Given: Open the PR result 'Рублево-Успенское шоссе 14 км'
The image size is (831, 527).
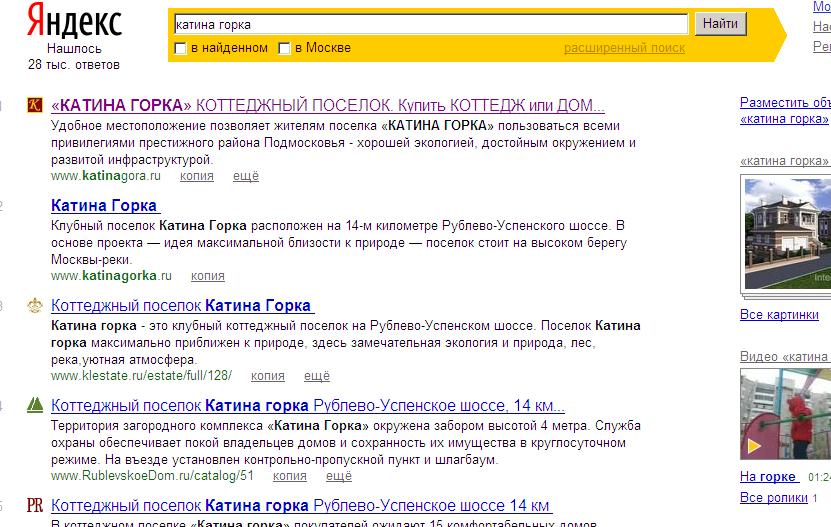Looking at the screenshot, I should click(302, 505).
